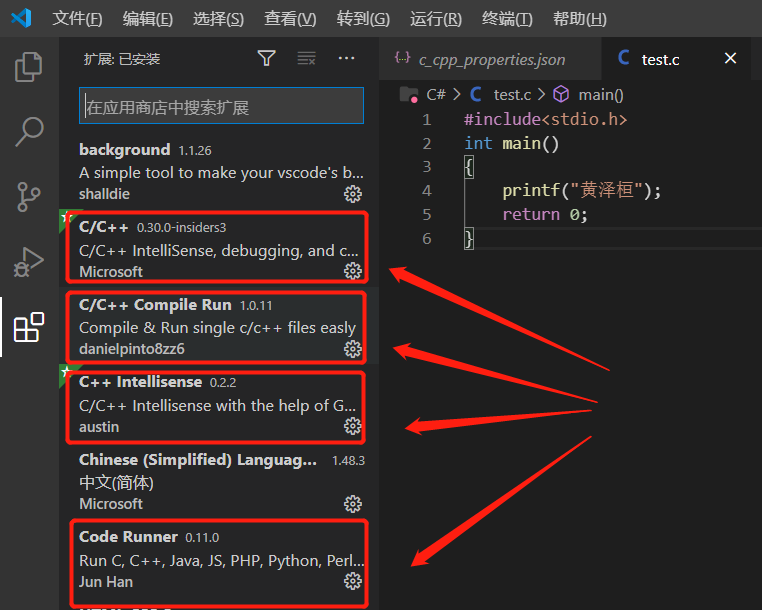Open gear for C/C++ Compile Run
Image resolution: width=762 pixels, height=610 pixels.
(353, 349)
